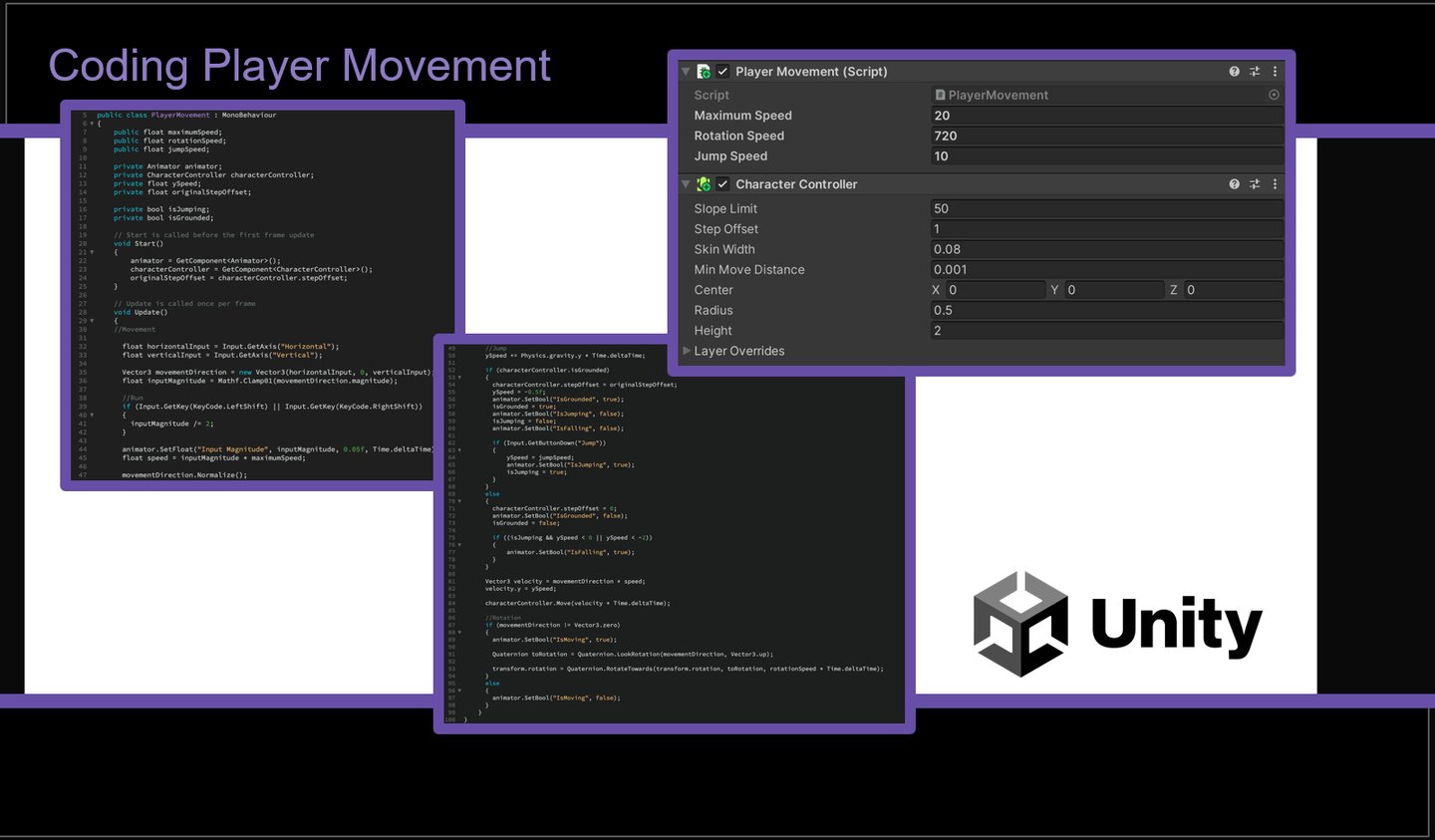
Task: Click the Character Controller header title
Action: [x=796, y=184]
